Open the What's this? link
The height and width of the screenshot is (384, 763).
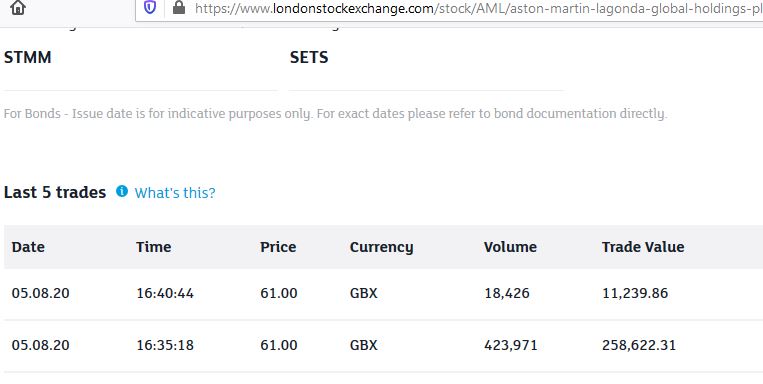[175, 193]
